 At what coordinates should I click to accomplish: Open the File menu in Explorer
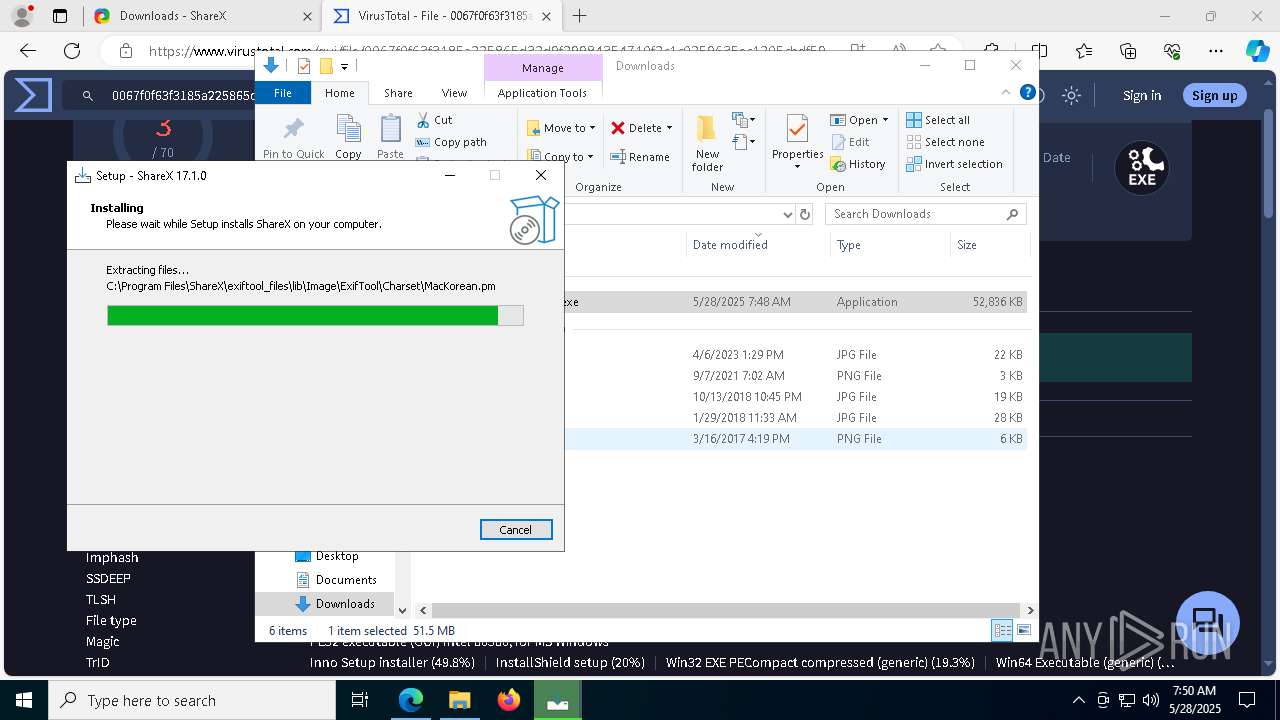(x=283, y=93)
